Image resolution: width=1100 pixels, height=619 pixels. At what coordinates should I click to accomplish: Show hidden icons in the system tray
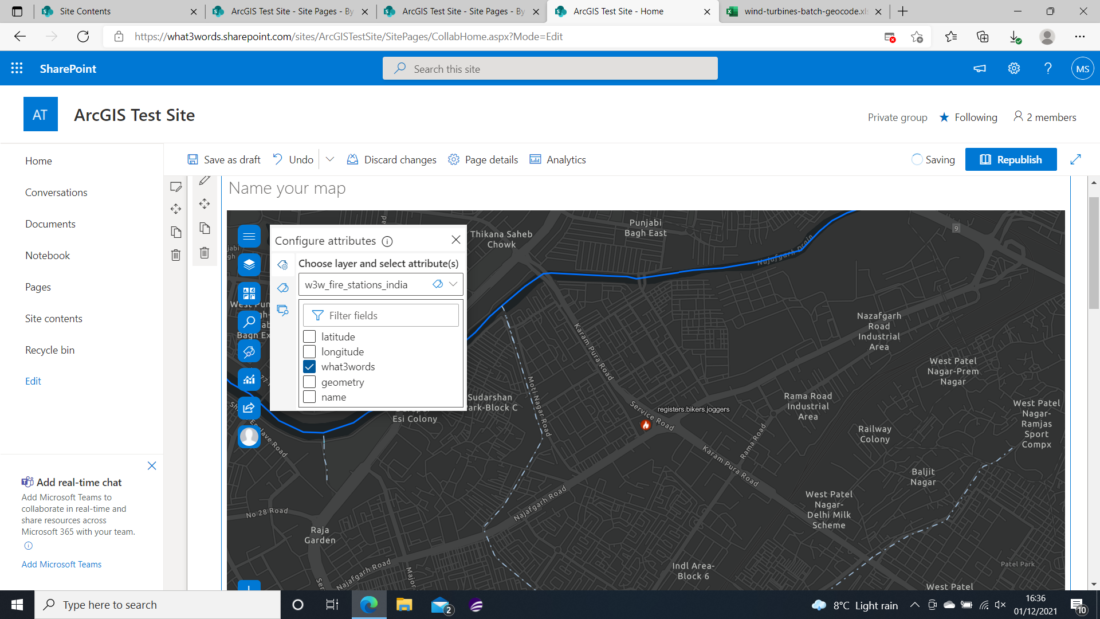pyautogui.click(x=914, y=605)
